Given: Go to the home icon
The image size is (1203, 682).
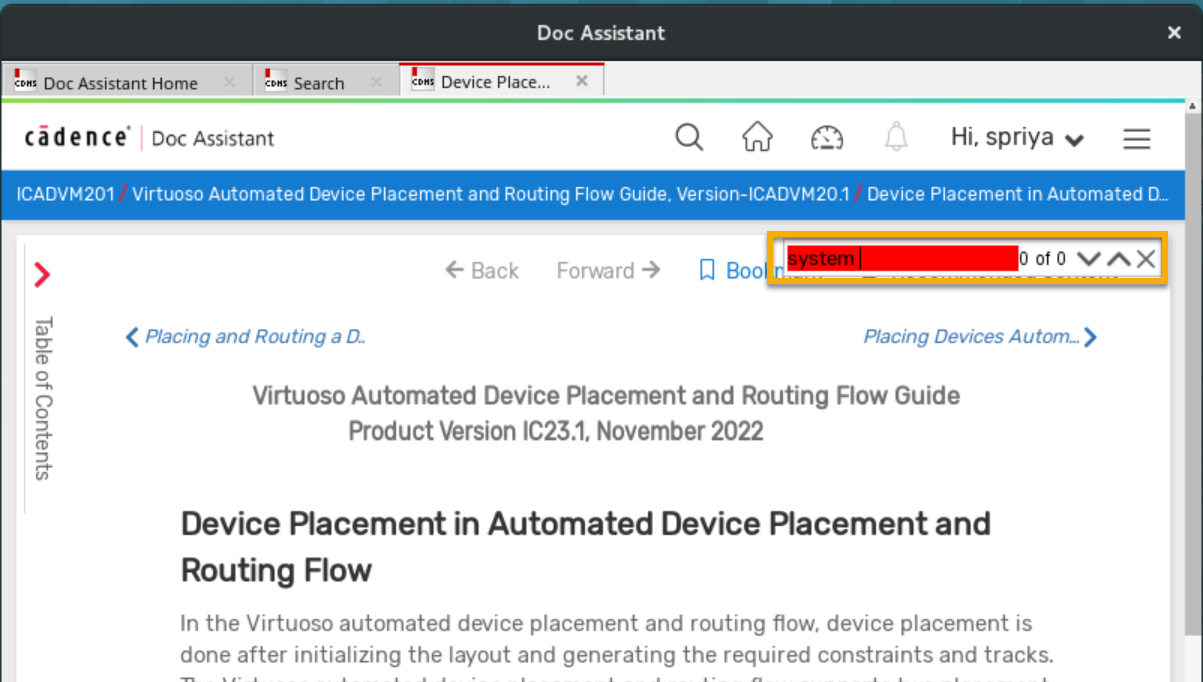Looking at the screenshot, I should pos(757,137).
